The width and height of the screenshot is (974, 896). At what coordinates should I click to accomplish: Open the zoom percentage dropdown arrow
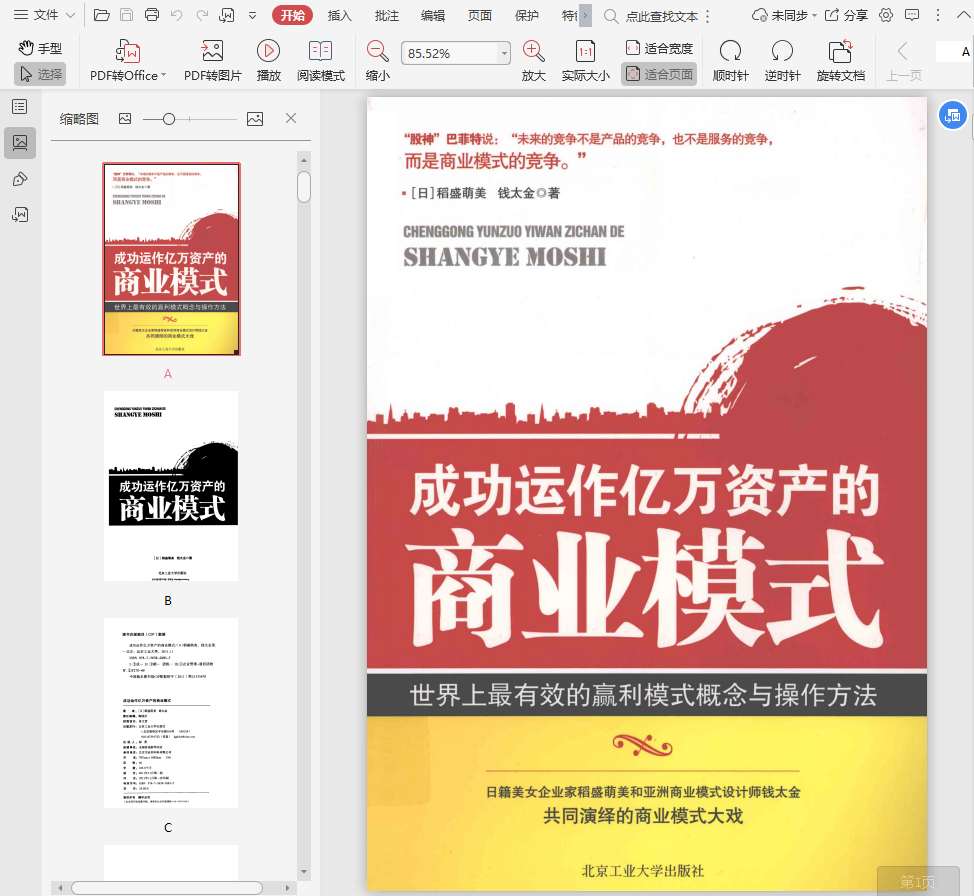tap(504, 53)
